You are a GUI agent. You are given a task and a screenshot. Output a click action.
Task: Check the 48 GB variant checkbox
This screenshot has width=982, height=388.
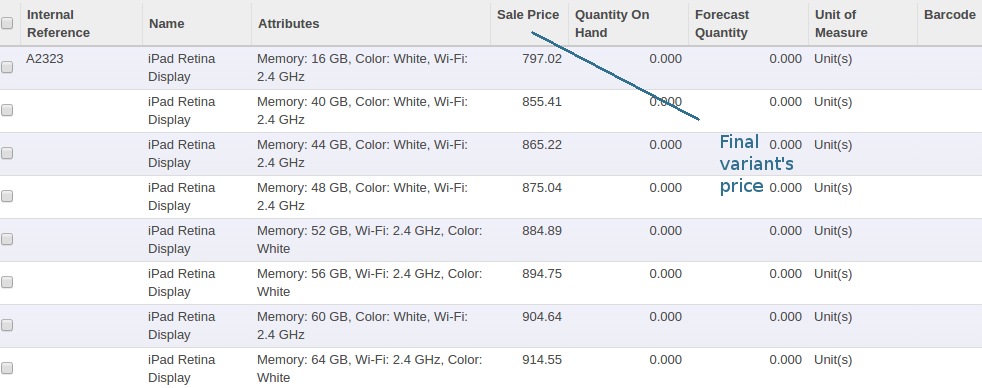pyautogui.click(x=7, y=197)
